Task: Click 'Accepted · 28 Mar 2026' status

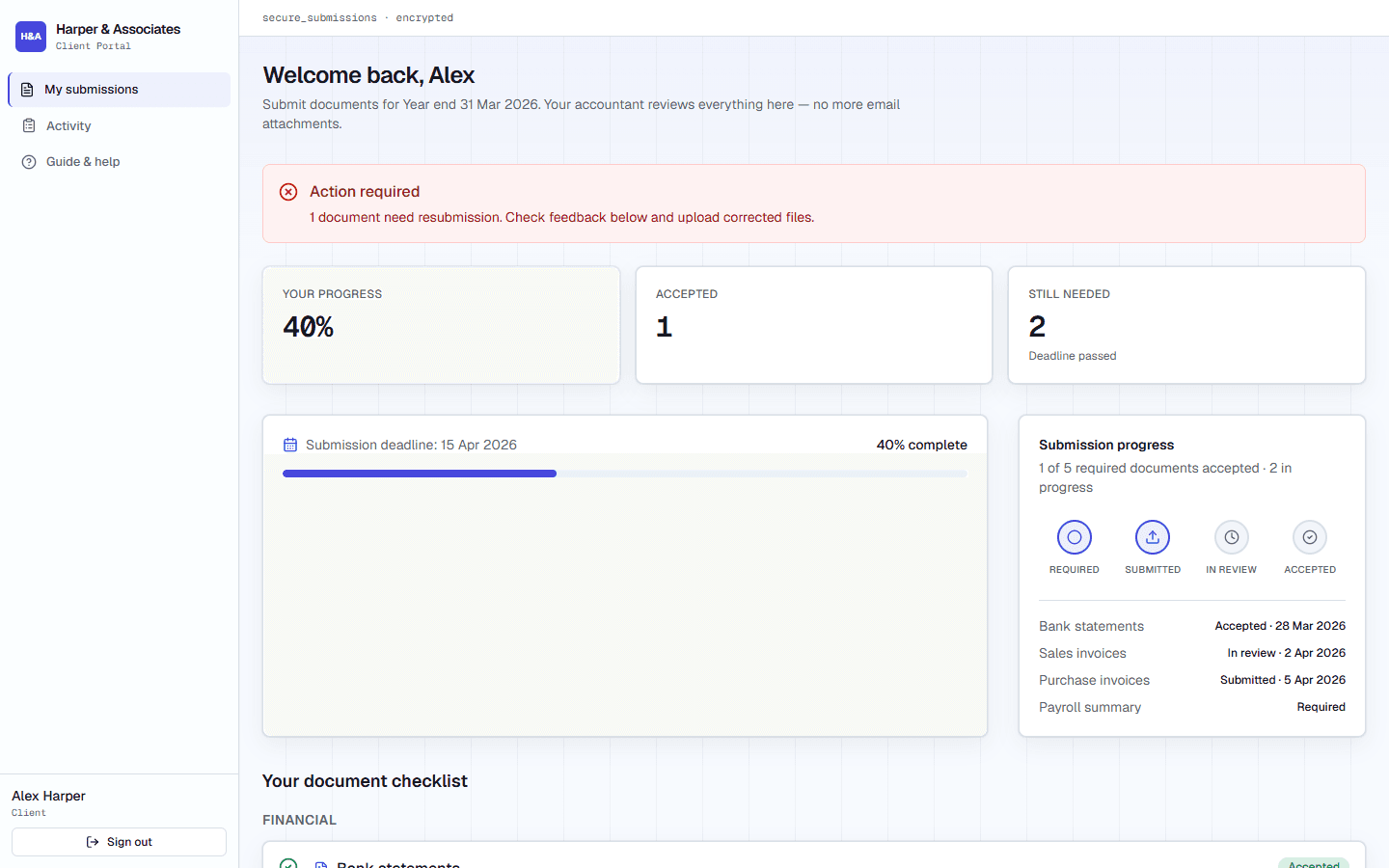Action: coord(1280,626)
